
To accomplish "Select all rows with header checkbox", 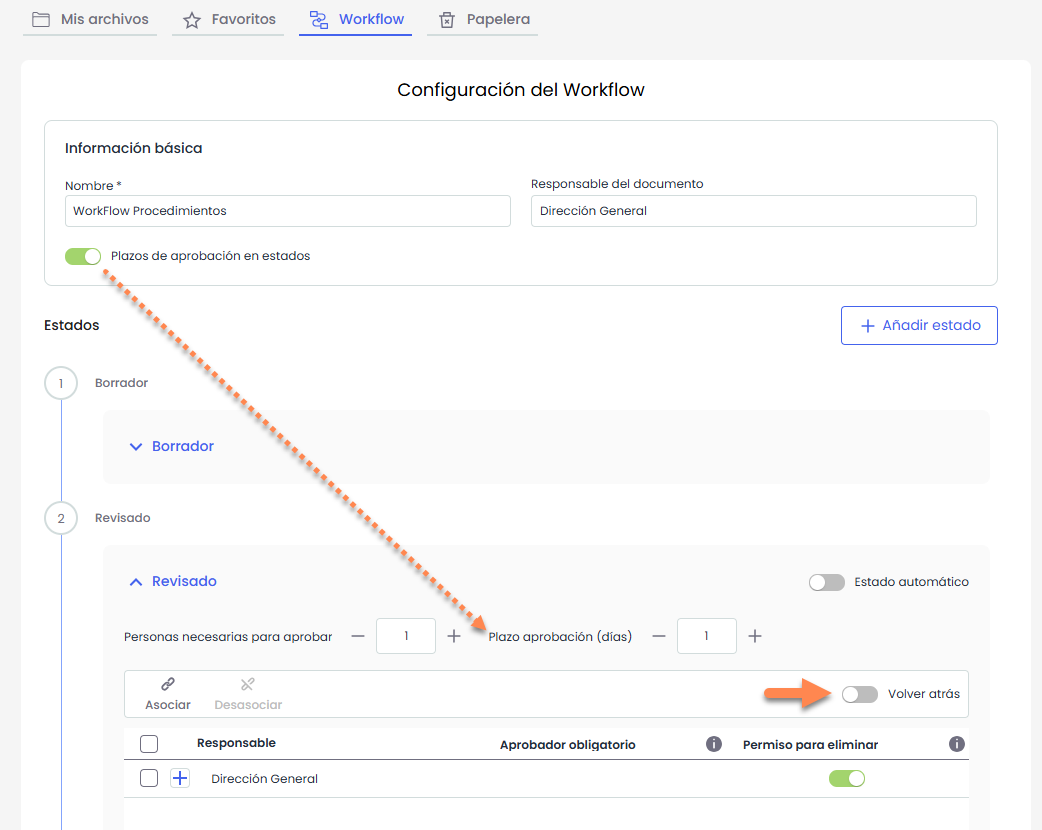I will point(149,744).
